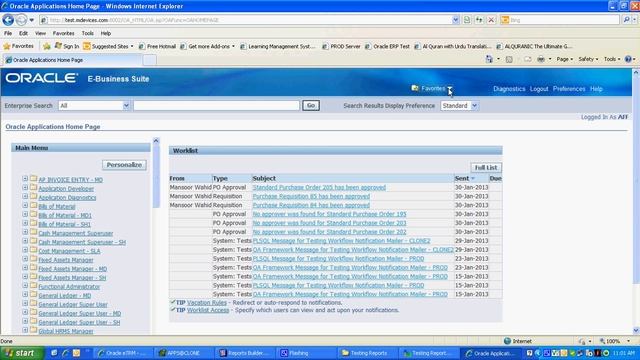The image size is (640, 360).
Task: Click folder icon beside Bills of Material
Action: click(x=33, y=205)
